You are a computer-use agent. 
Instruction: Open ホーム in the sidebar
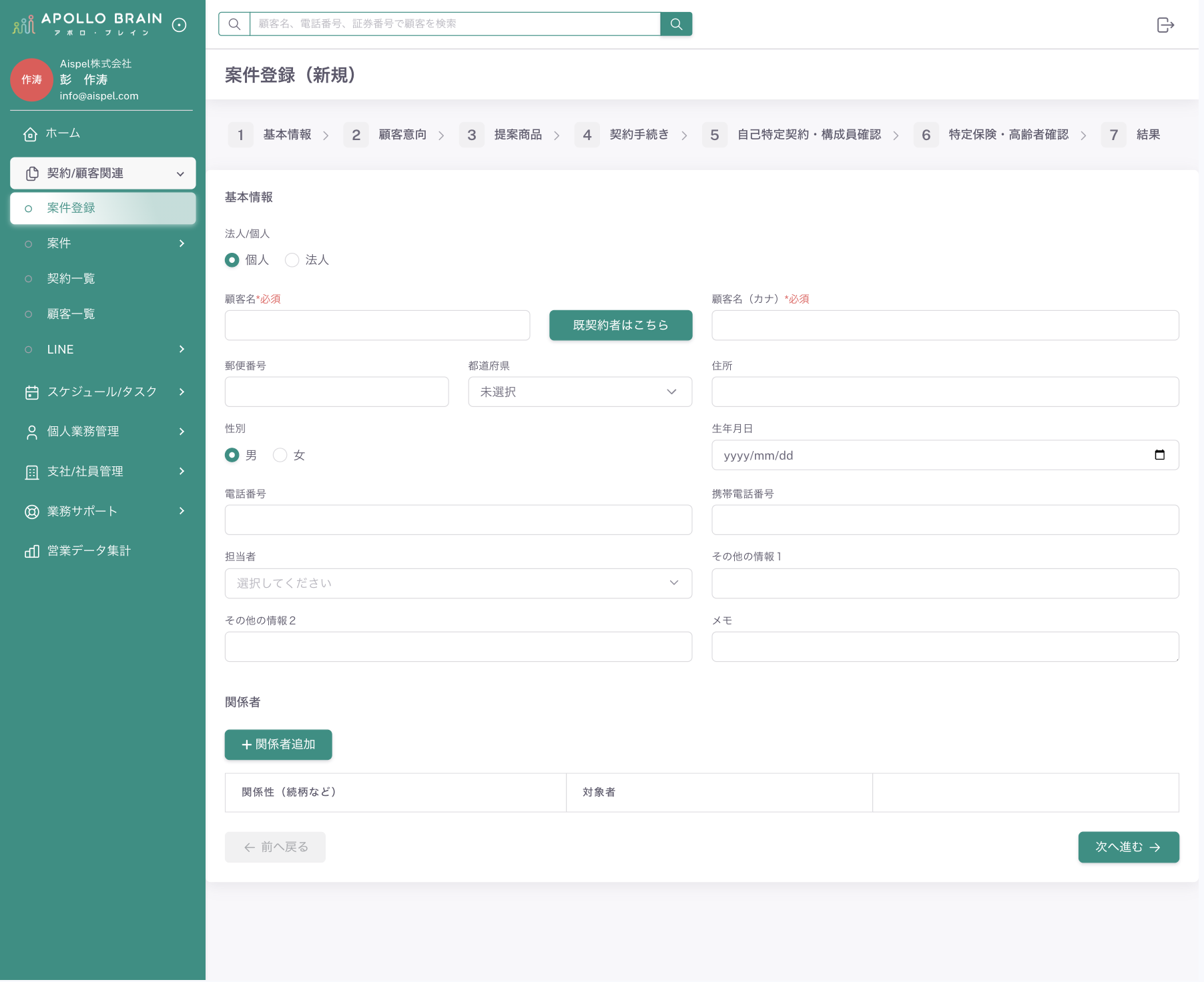[x=103, y=134]
